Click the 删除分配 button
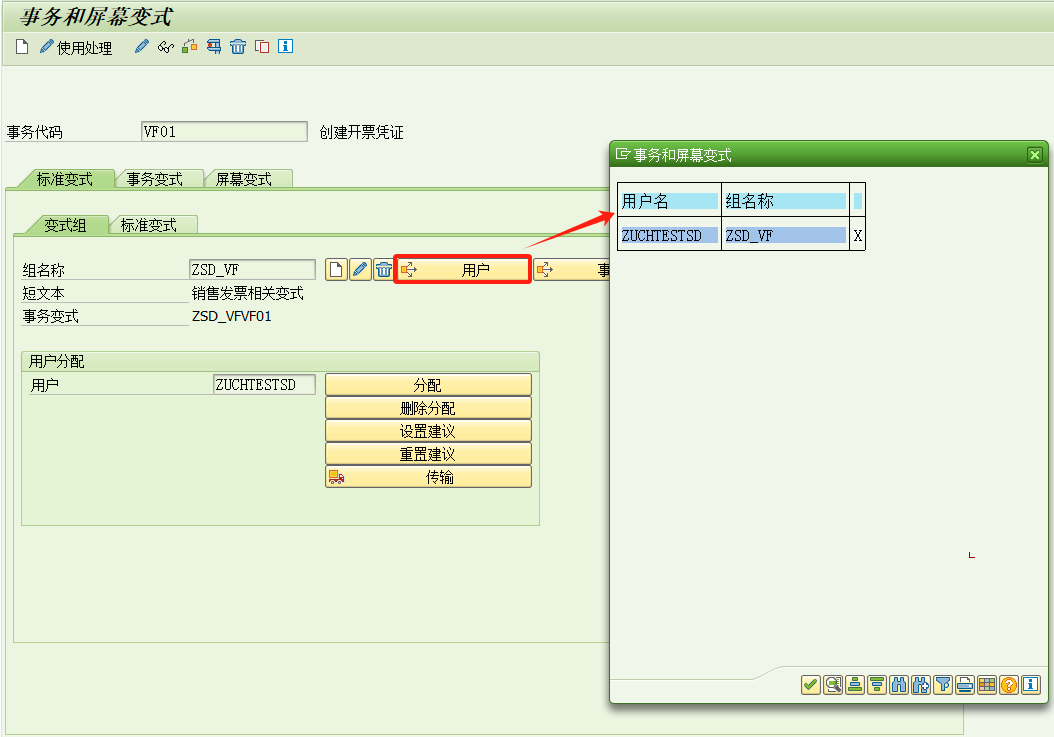Image resolution: width=1054 pixels, height=737 pixels. pos(428,408)
